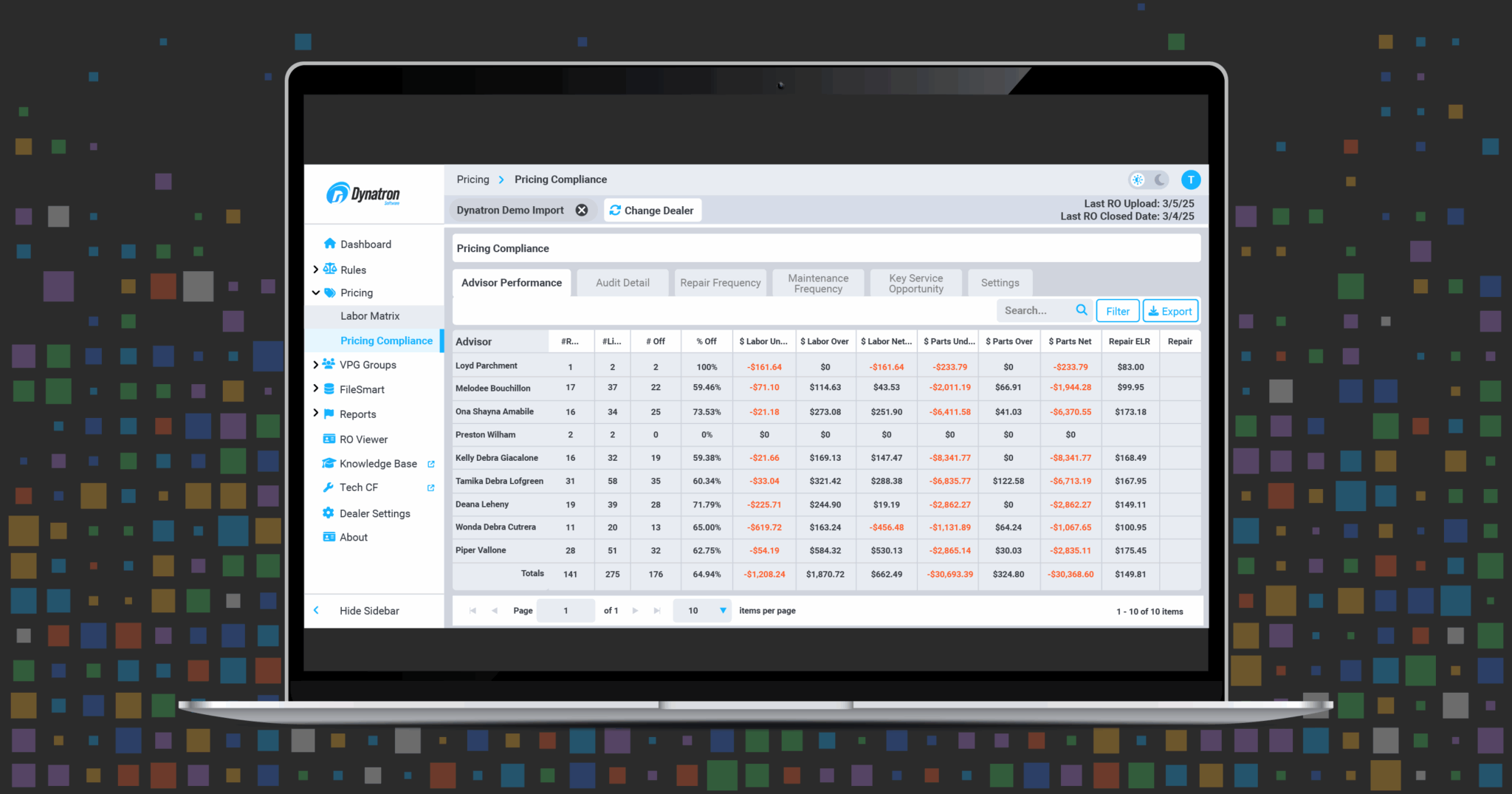The image size is (1512, 794).
Task: Click the search magnifier icon
Action: point(1081,310)
